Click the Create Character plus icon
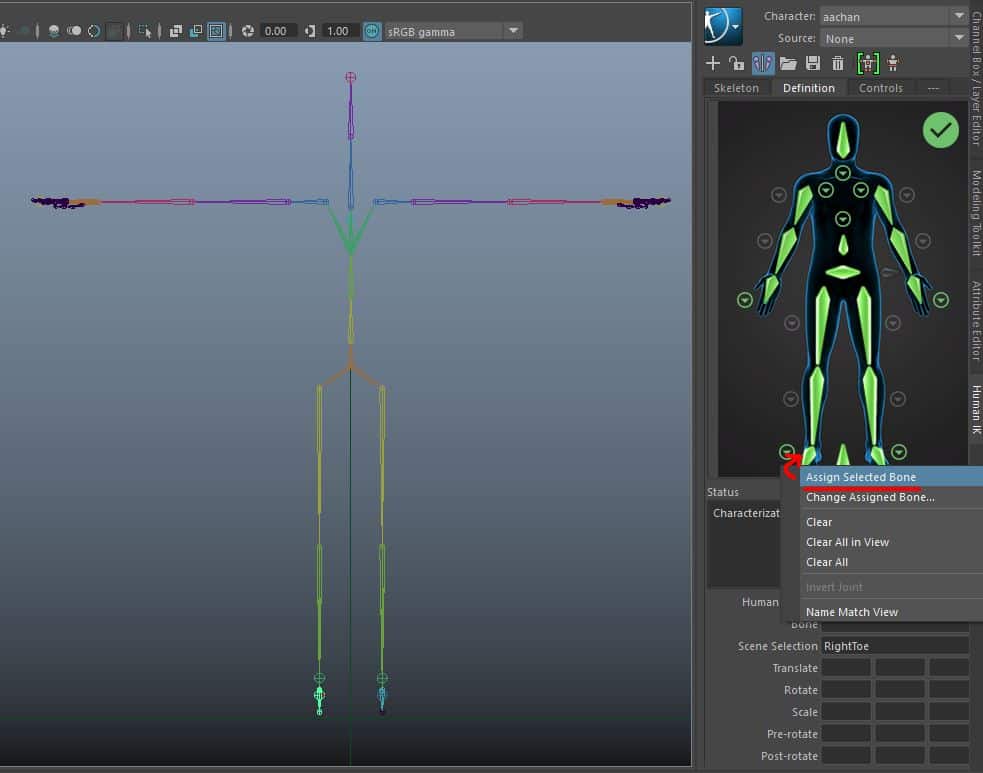The height and width of the screenshot is (773, 983). click(713, 63)
